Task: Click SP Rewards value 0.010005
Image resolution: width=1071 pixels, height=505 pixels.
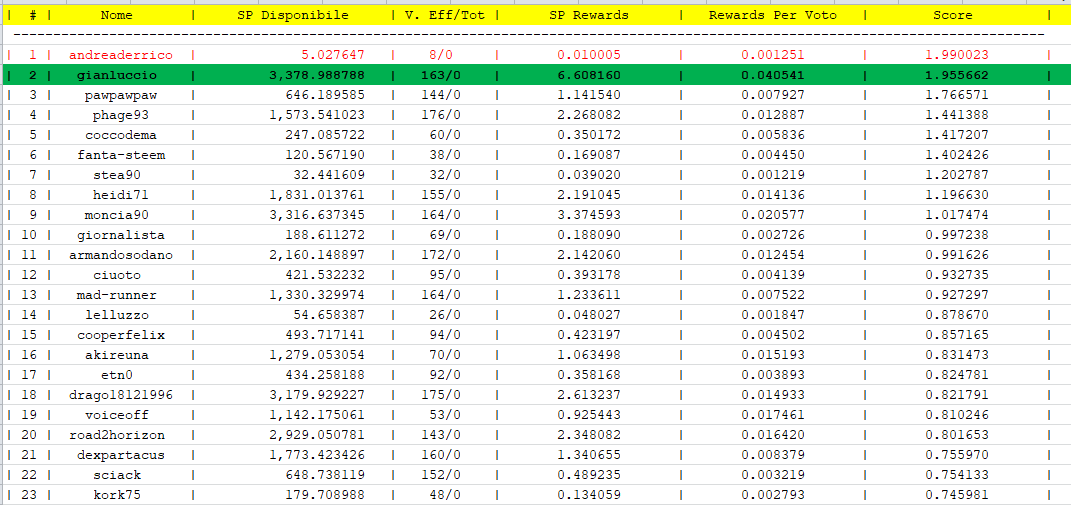Action: [x=589, y=55]
